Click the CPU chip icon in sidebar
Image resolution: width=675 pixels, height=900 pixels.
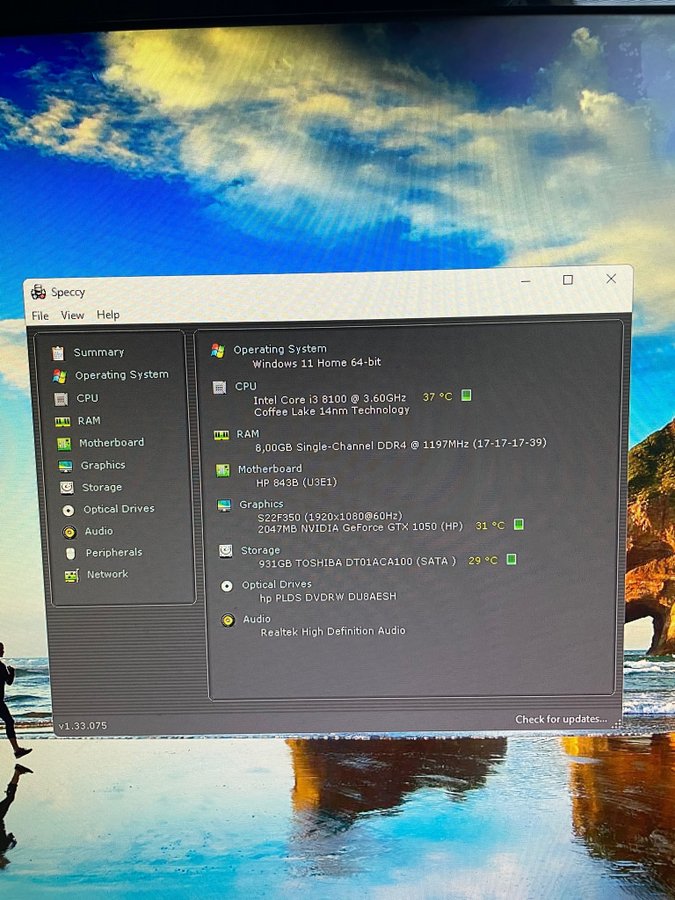point(62,398)
